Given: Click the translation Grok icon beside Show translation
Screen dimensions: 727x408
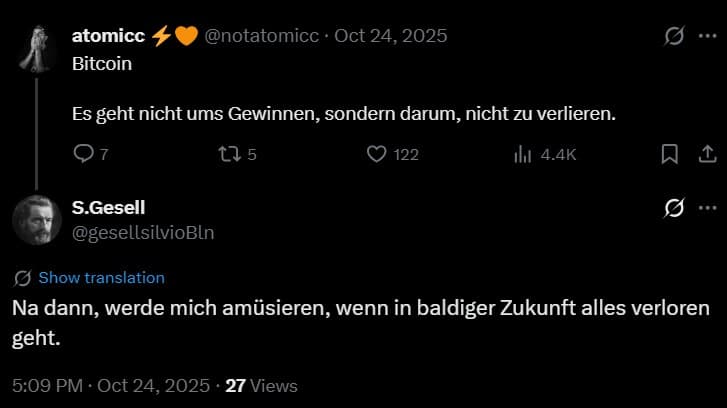Looking at the screenshot, I should [22, 278].
